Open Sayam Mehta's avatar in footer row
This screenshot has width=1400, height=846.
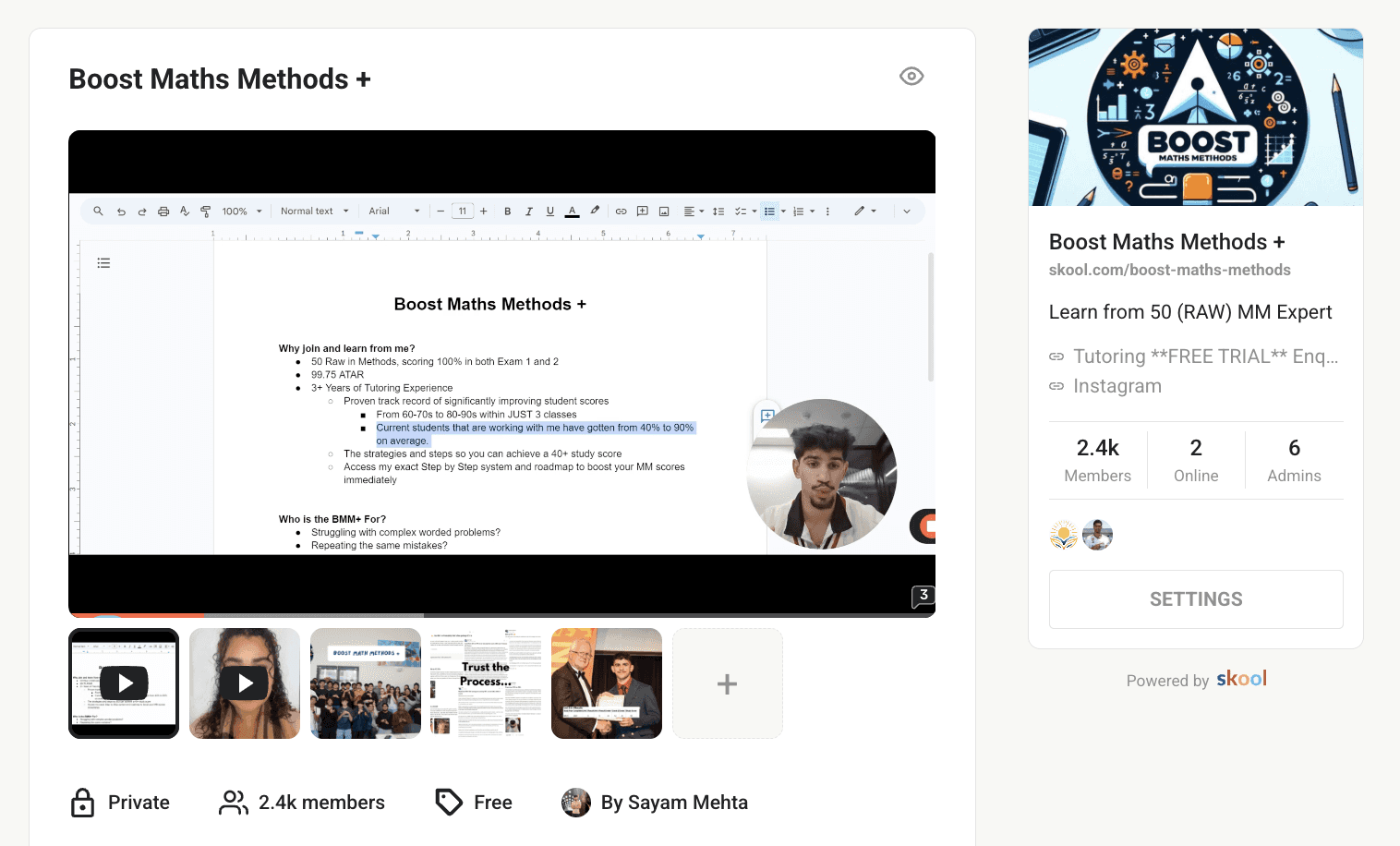(576, 803)
